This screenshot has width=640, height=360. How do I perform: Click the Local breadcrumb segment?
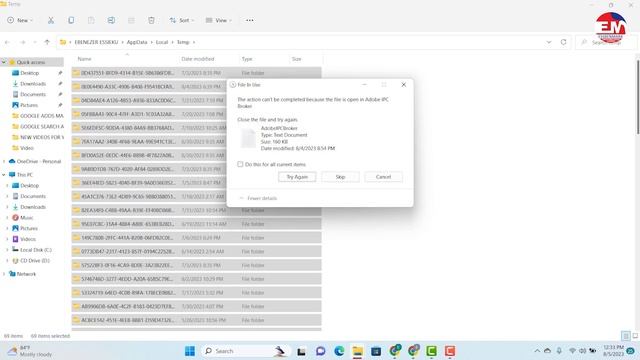162,42
